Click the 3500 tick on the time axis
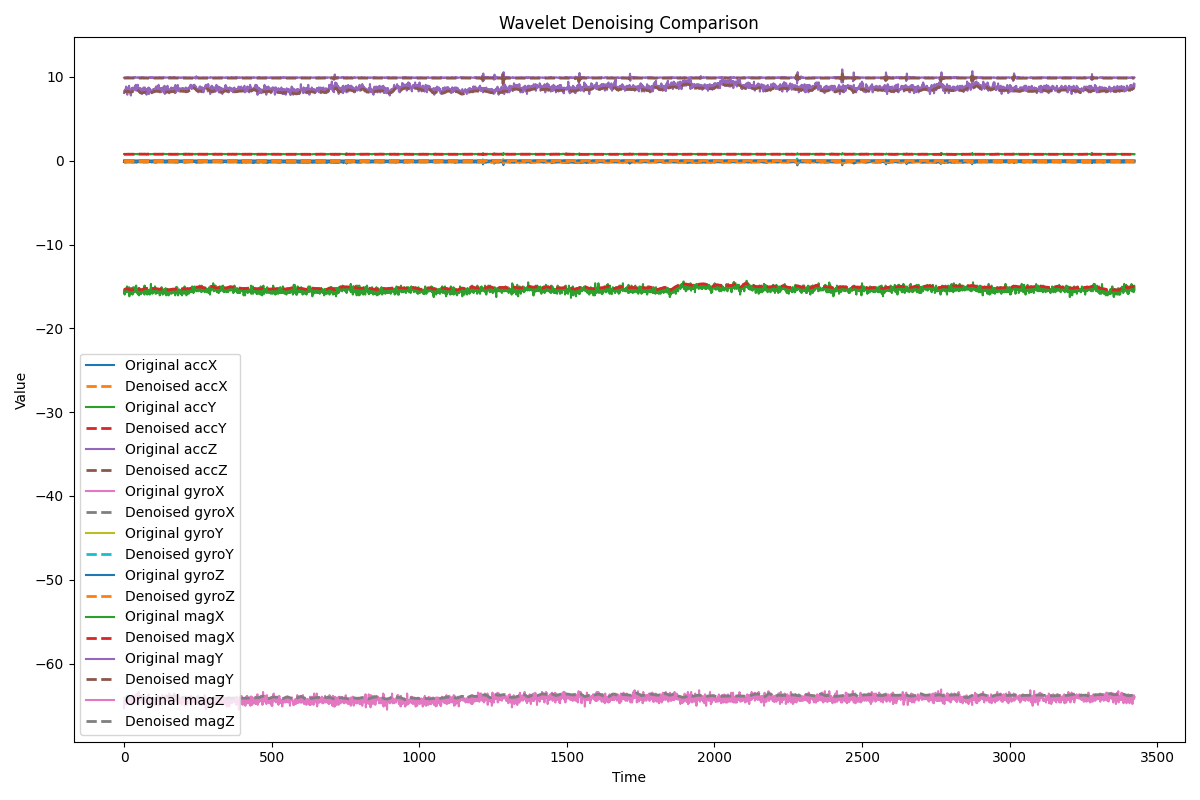The image size is (1200, 800). coord(1157,759)
